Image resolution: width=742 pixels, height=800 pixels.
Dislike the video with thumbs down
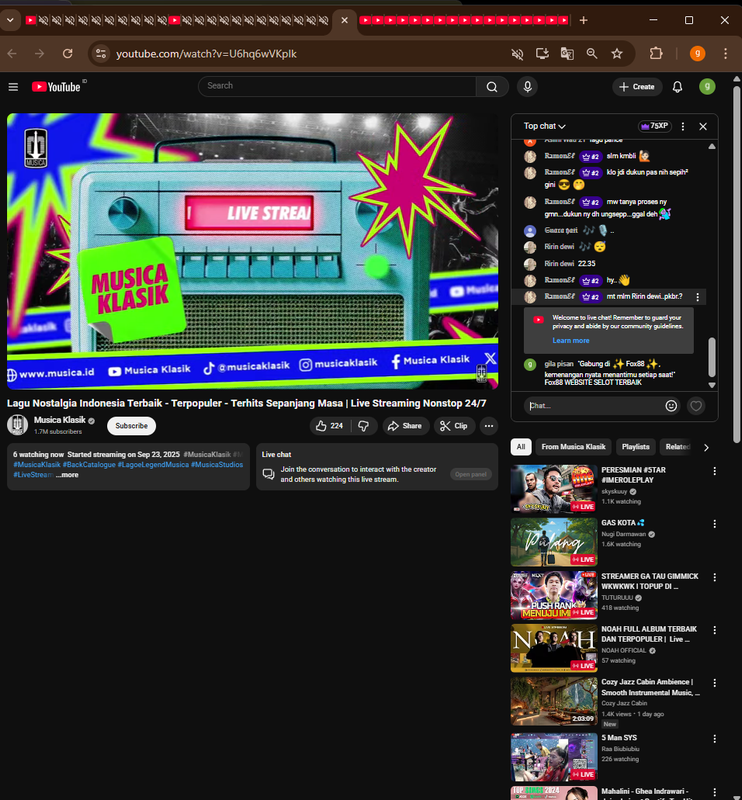[364, 426]
